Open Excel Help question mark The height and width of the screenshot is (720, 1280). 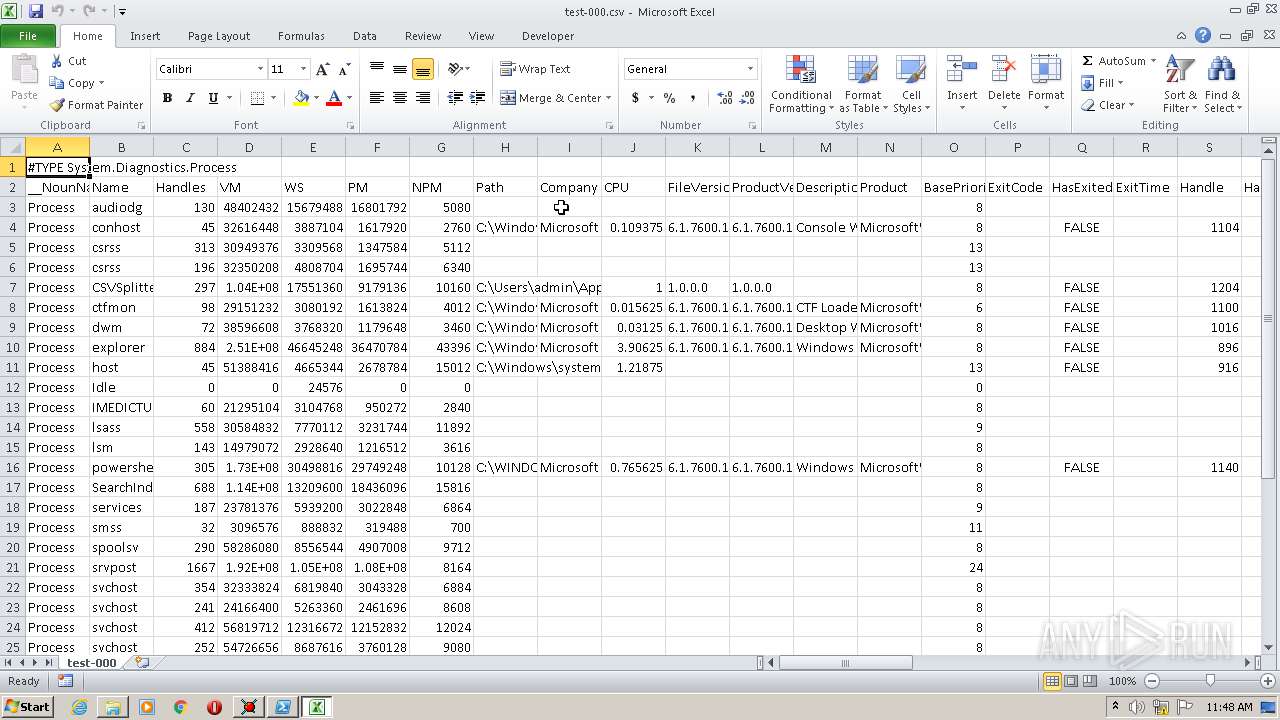pos(1203,36)
